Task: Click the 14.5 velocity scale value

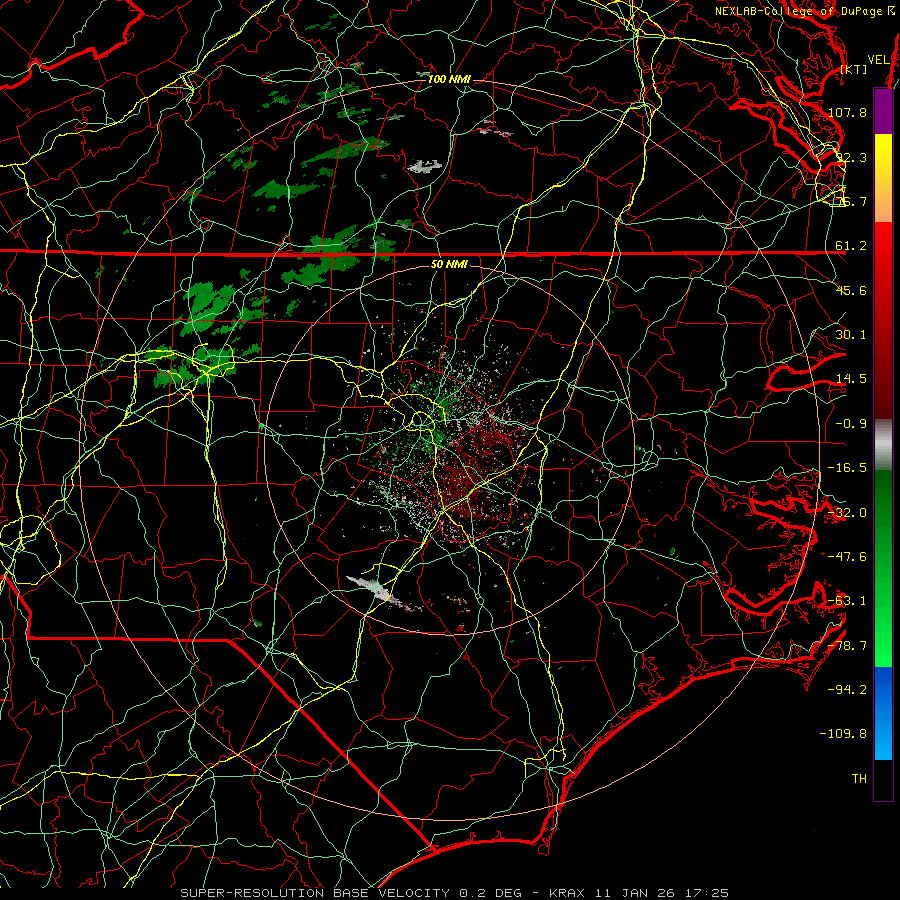Action: [x=851, y=379]
